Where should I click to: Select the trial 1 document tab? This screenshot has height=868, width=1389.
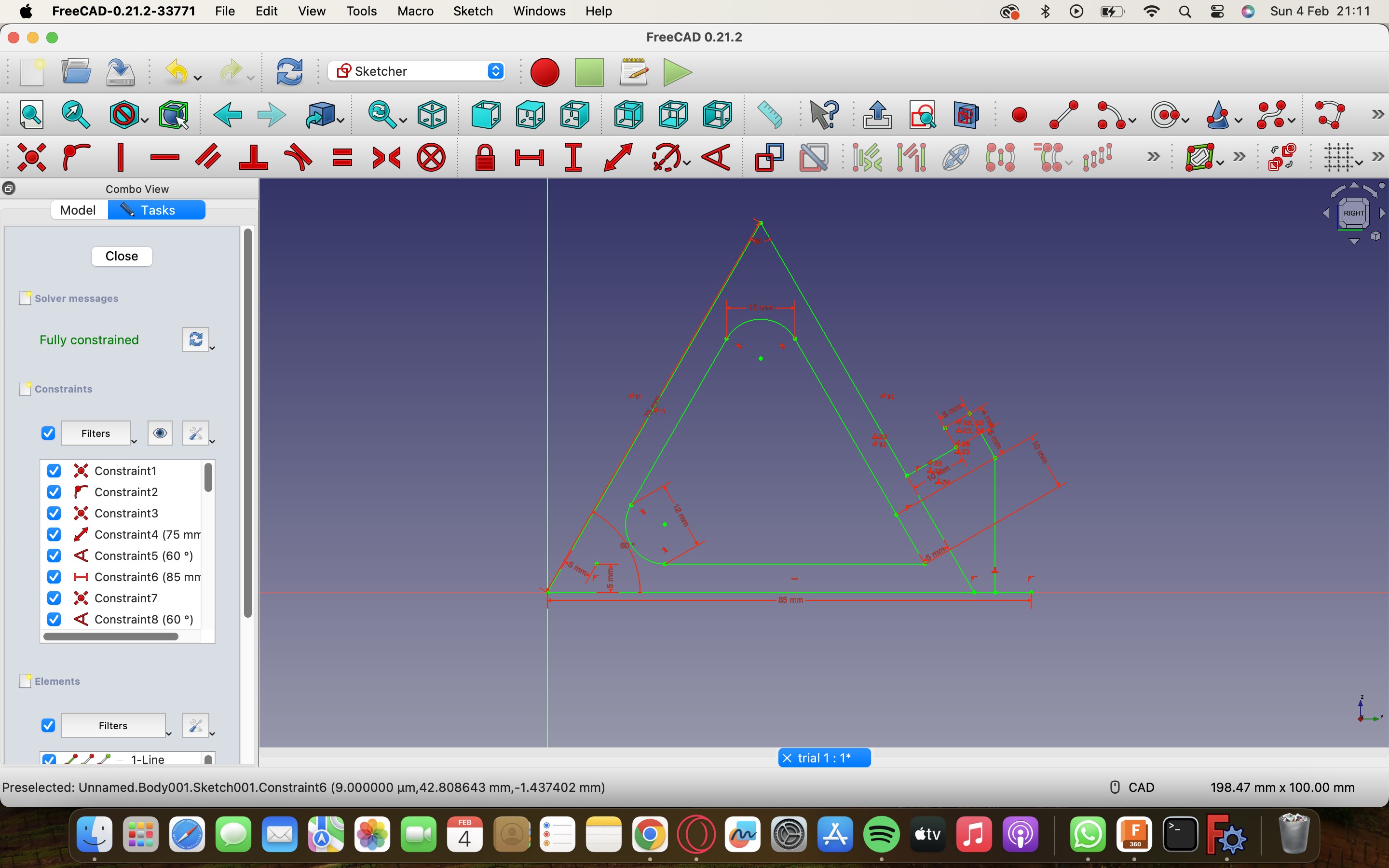824,758
